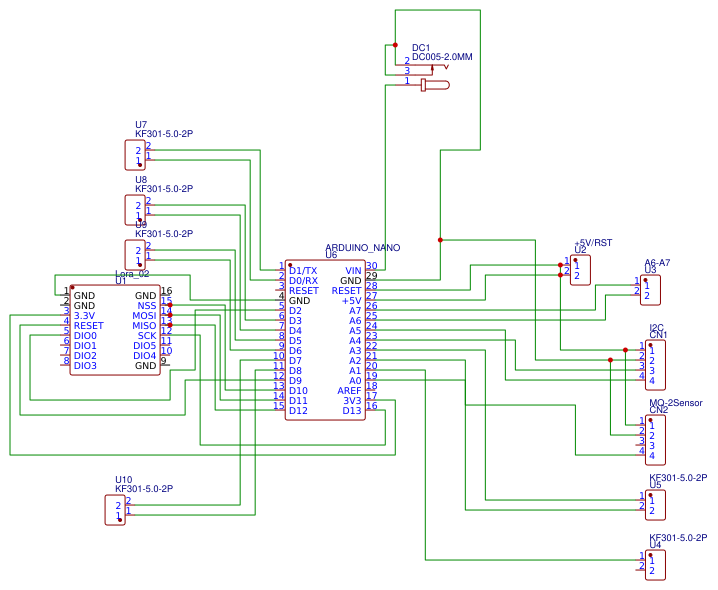This screenshot has width=718, height=590.
Task: Select the +5V/RST label above U2
Action: click(x=593, y=243)
